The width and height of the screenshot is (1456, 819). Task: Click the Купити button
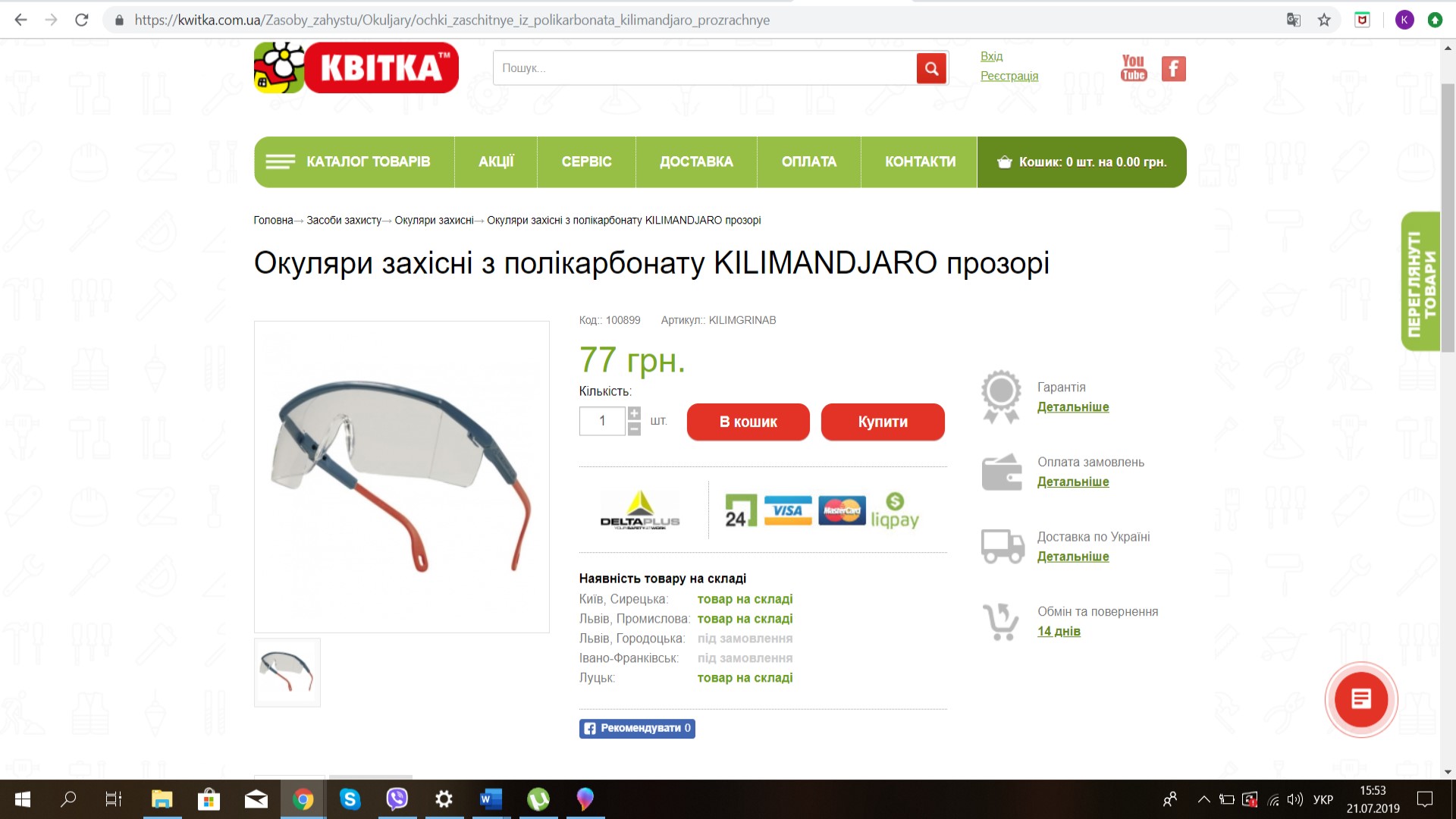coord(883,422)
